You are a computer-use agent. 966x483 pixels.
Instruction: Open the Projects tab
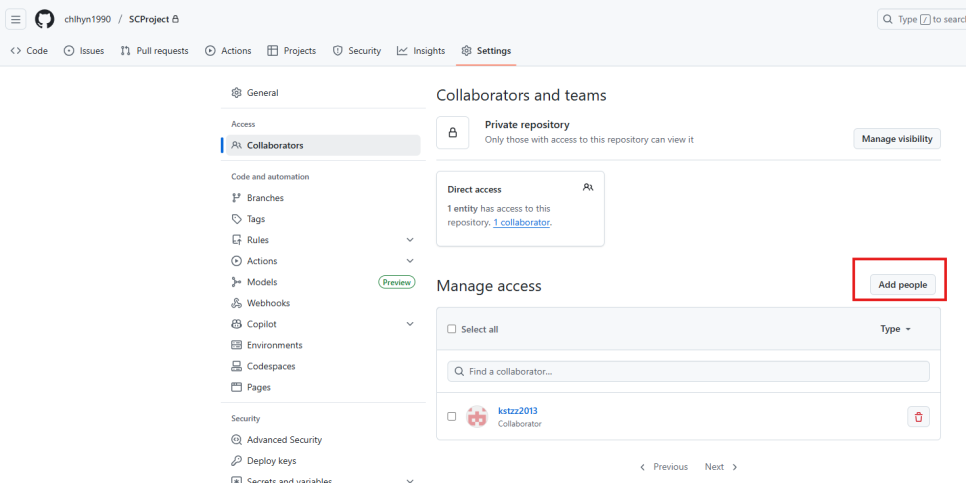[291, 51]
